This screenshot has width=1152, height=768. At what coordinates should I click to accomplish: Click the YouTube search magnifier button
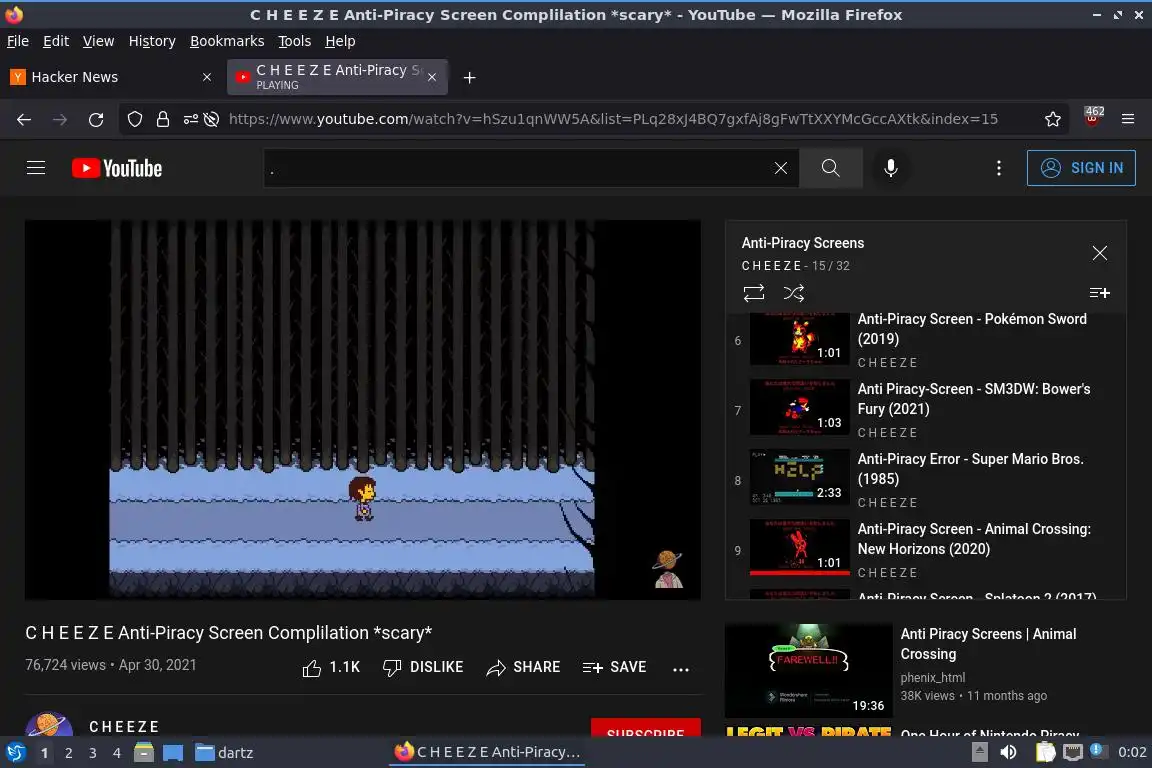coord(830,168)
